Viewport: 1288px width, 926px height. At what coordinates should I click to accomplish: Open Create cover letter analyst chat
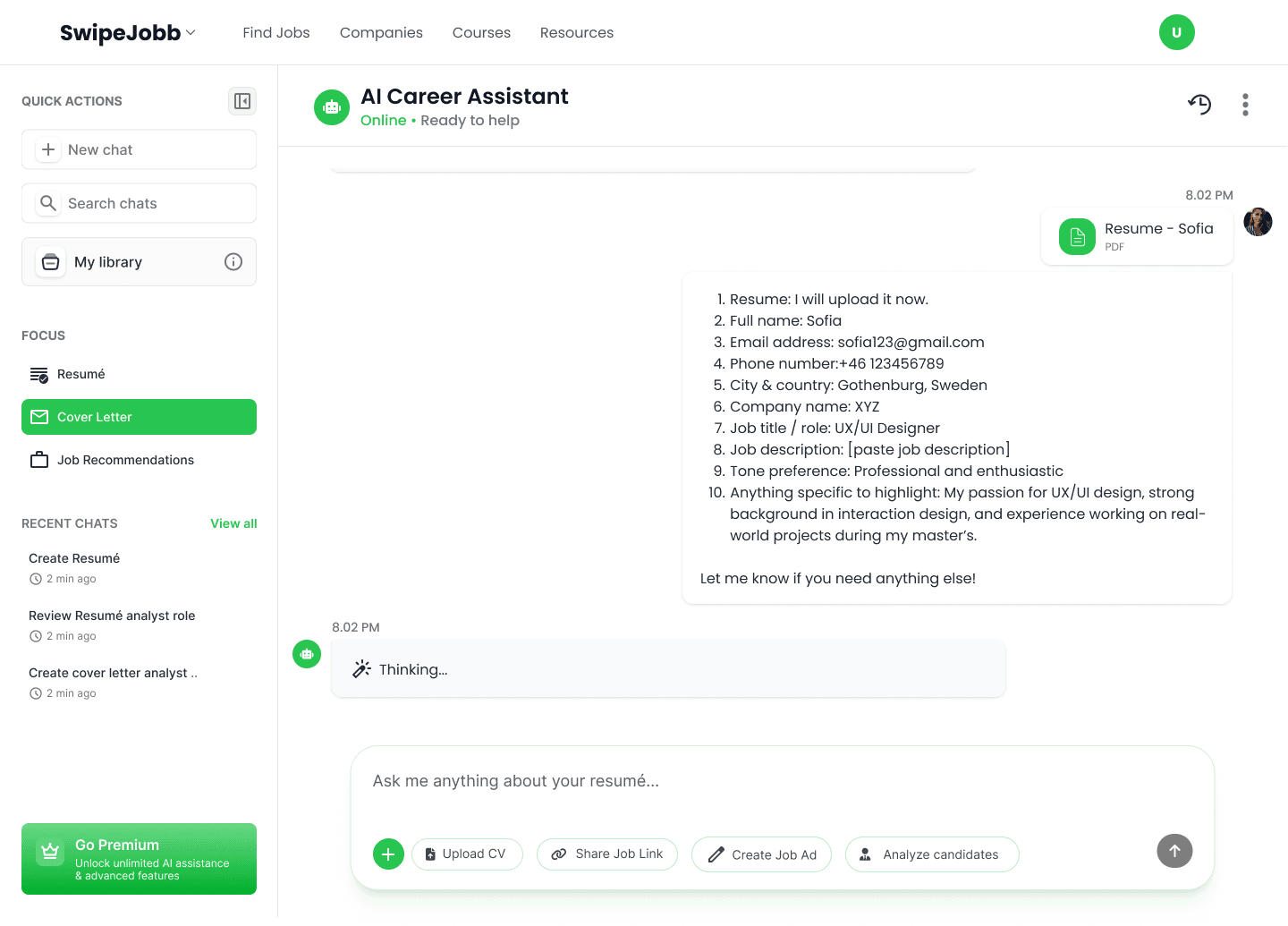coord(139,683)
